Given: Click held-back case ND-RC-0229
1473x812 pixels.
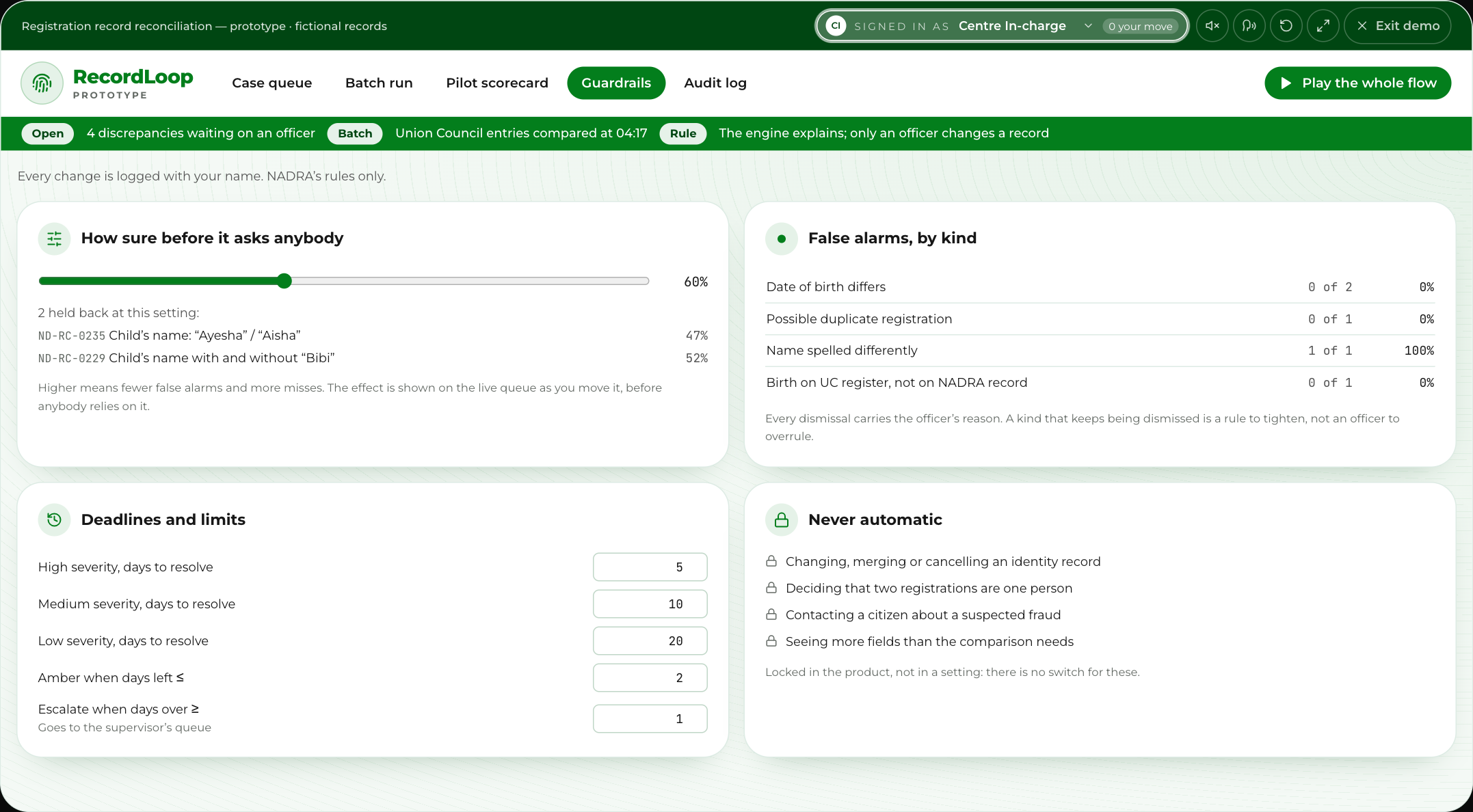Looking at the screenshot, I should pos(373,358).
